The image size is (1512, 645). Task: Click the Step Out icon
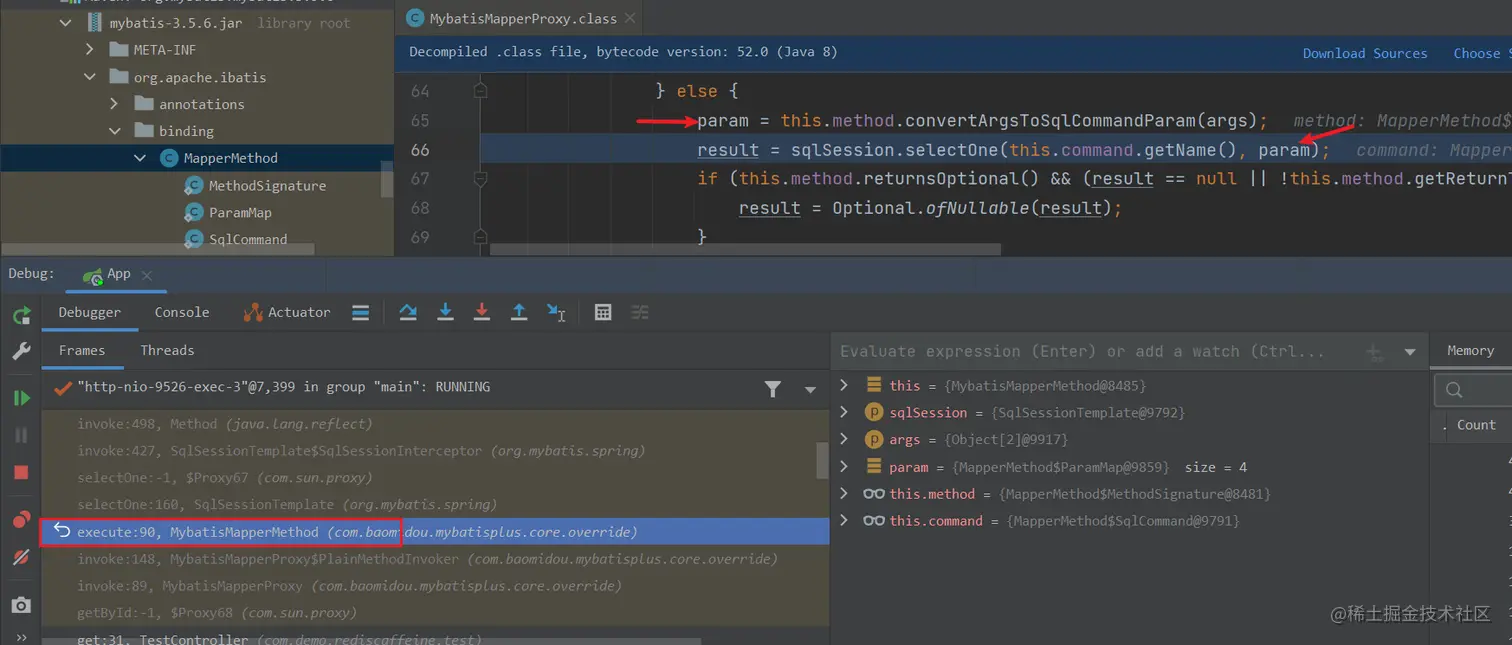pos(519,313)
